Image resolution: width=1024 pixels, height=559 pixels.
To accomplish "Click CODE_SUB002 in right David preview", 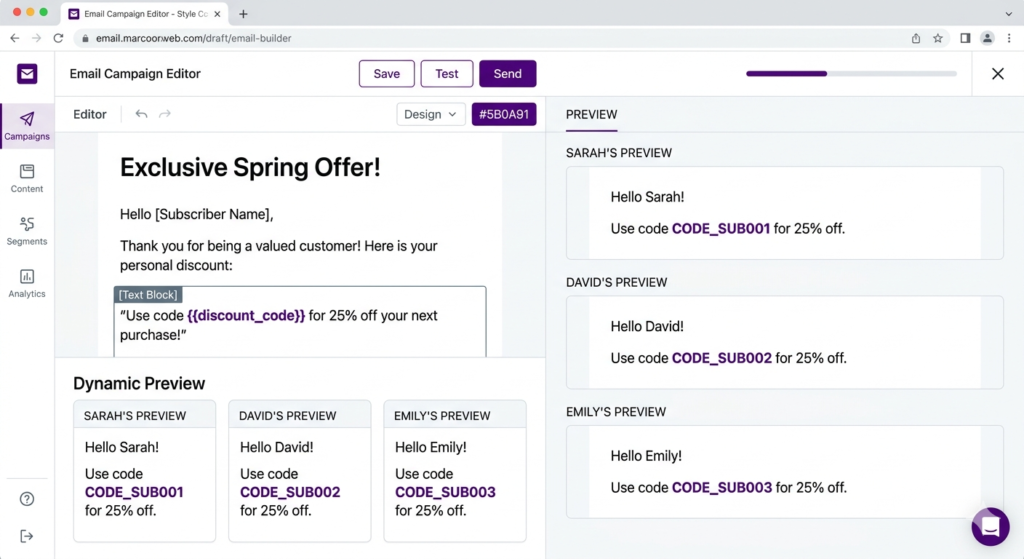I will click(722, 358).
